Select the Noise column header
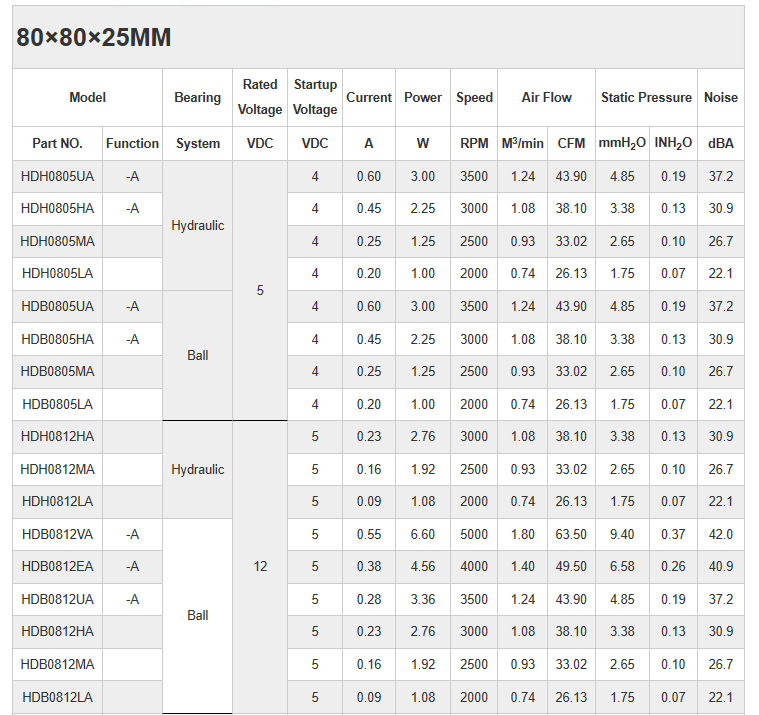 (x=720, y=97)
